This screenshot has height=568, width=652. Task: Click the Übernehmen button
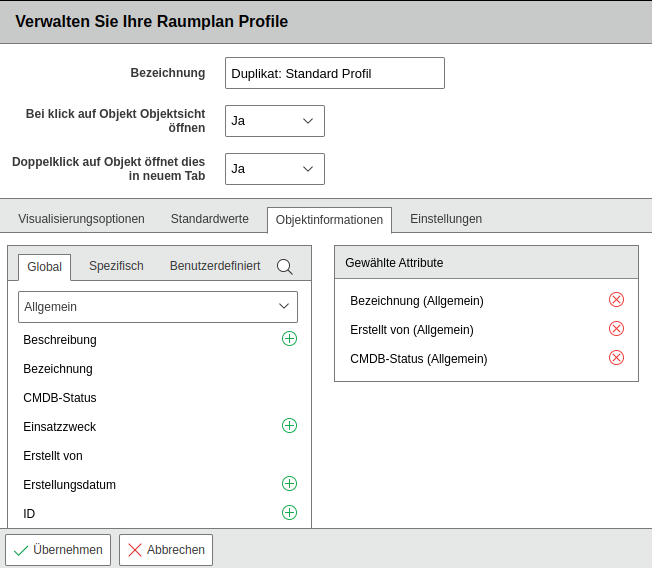[x=58, y=550]
